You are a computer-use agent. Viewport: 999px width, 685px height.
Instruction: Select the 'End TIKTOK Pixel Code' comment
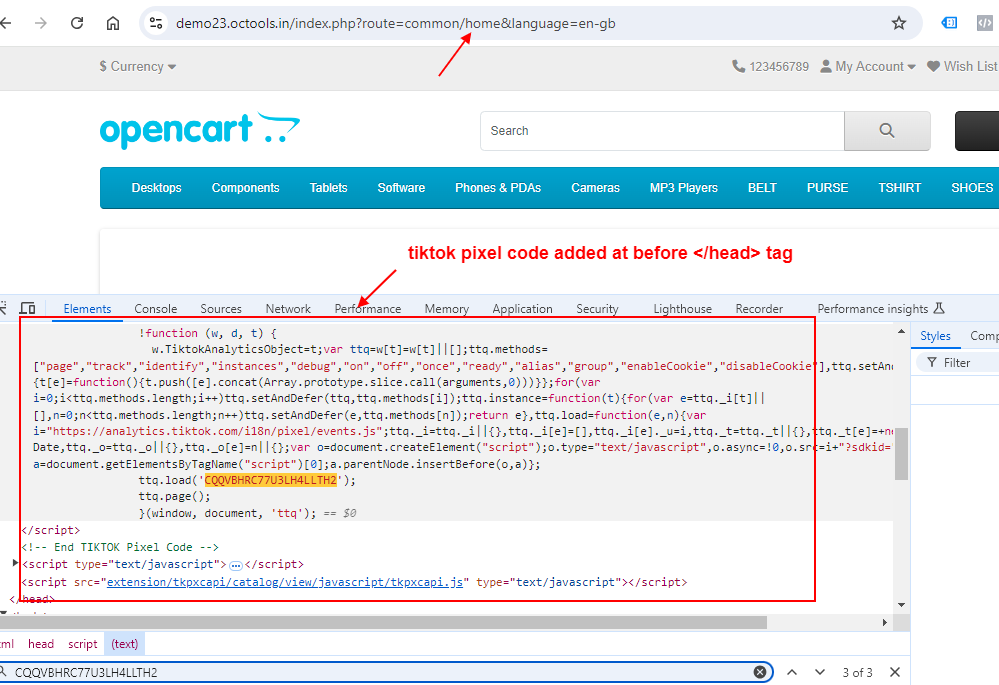(120, 547)
